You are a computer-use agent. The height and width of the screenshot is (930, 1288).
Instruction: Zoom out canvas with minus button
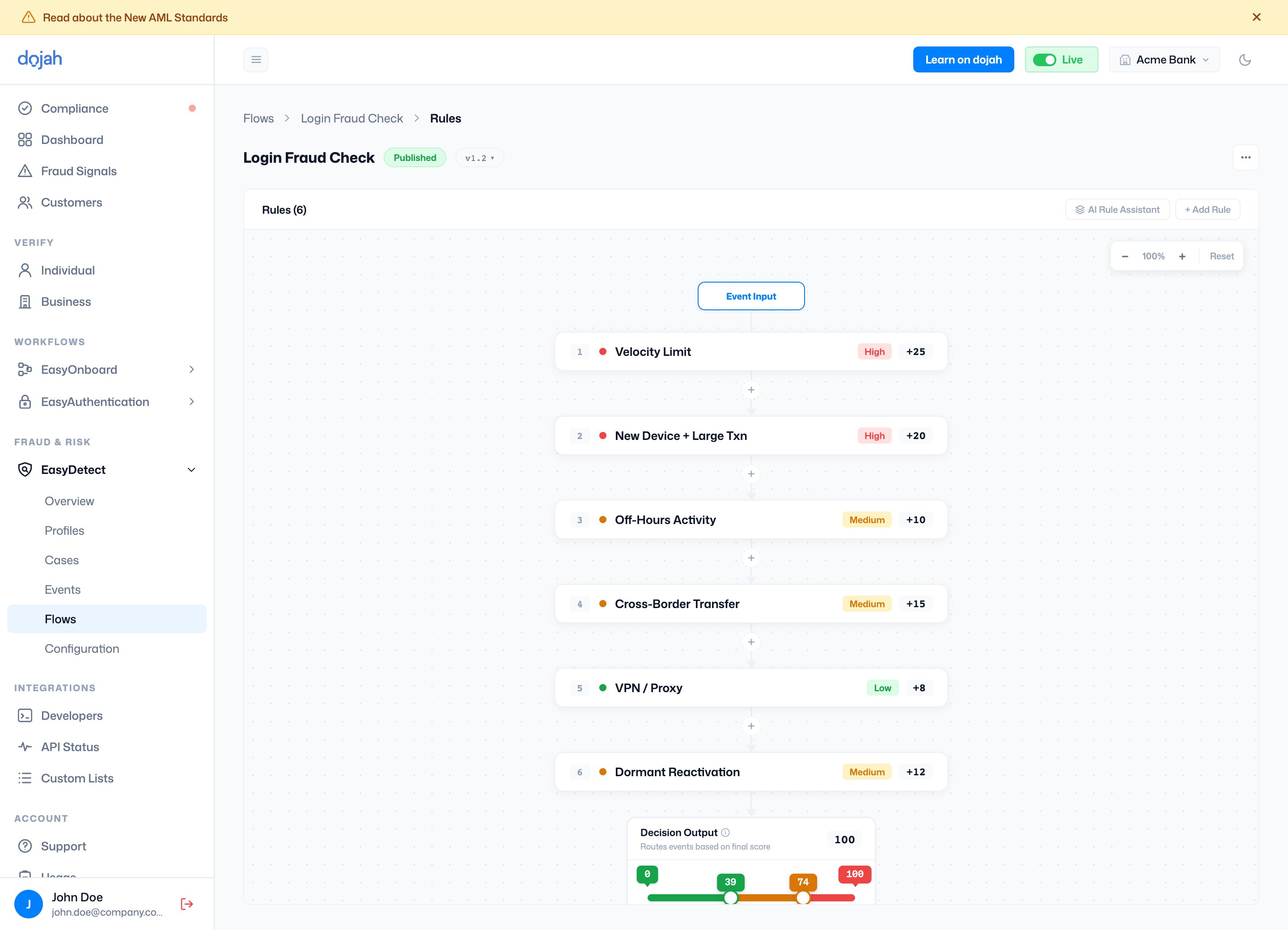point(1124,257)
